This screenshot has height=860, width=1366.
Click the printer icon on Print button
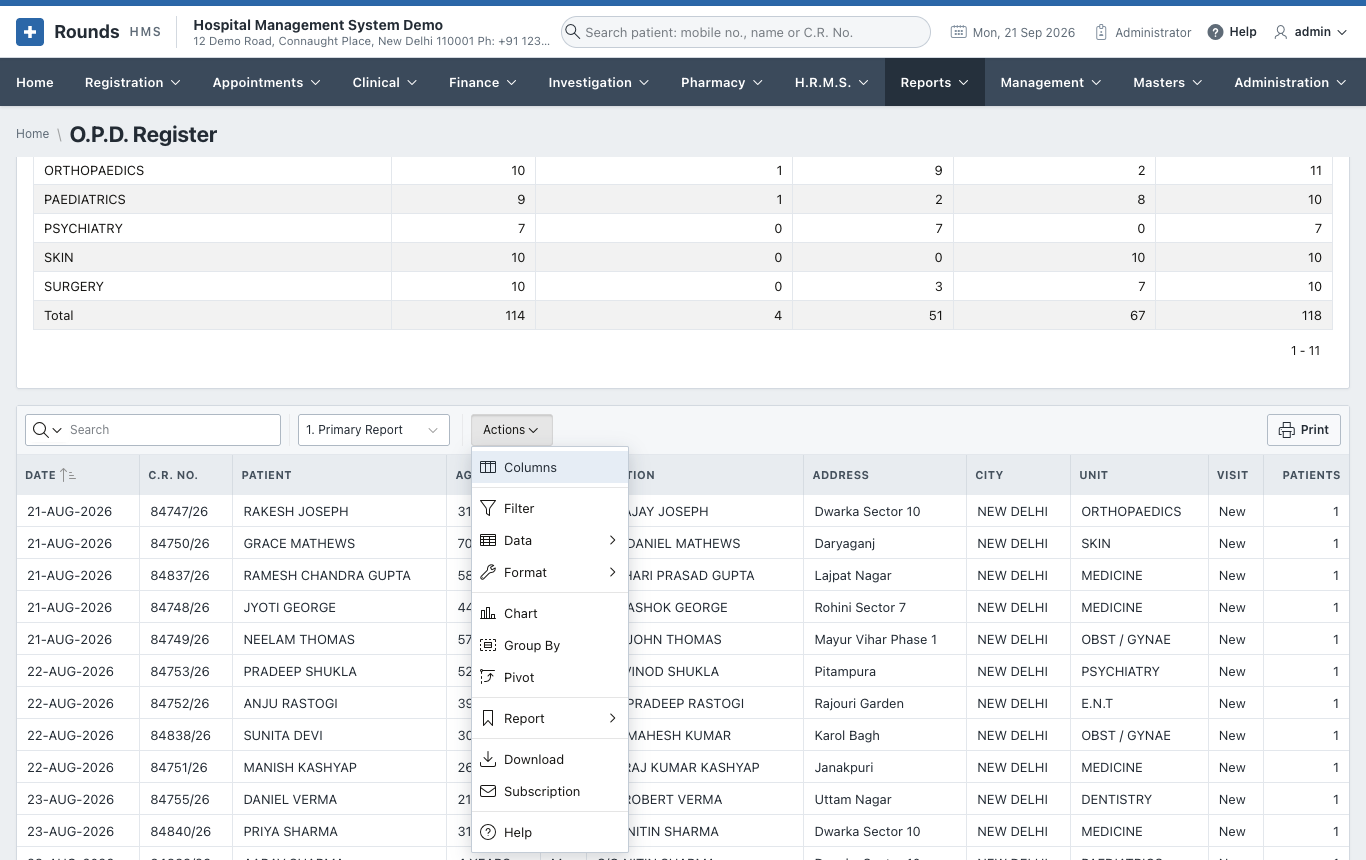[1287, 430]
